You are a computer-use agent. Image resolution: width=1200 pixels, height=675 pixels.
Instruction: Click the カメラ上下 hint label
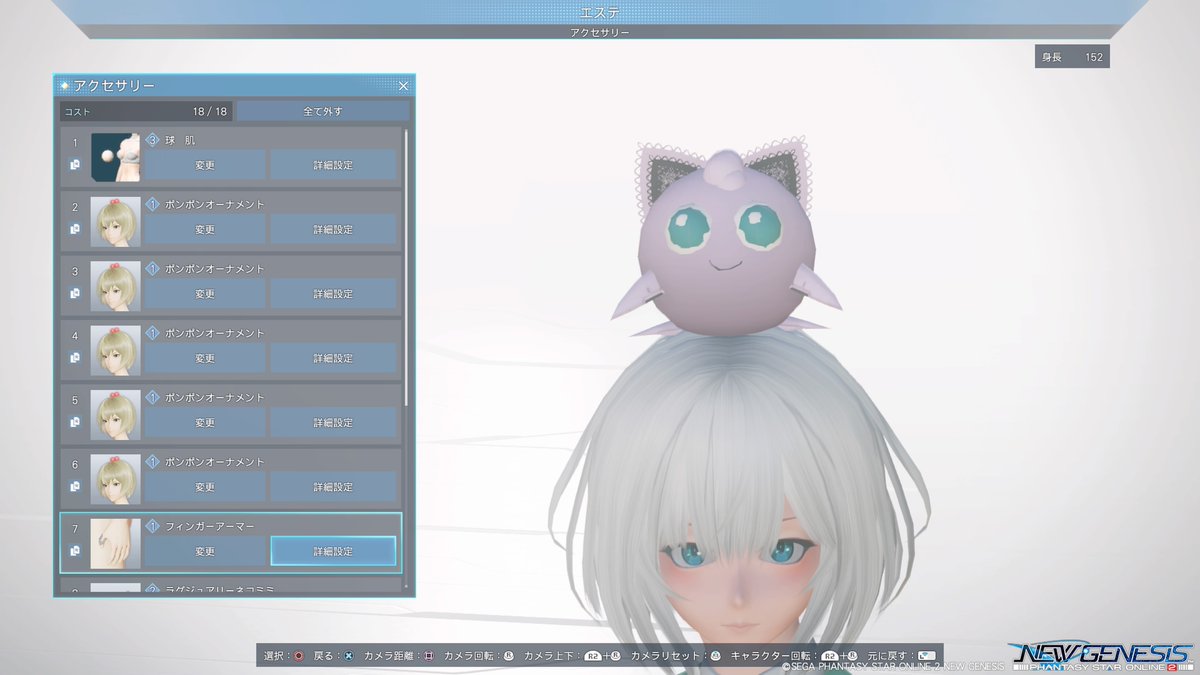coord(551,656)
